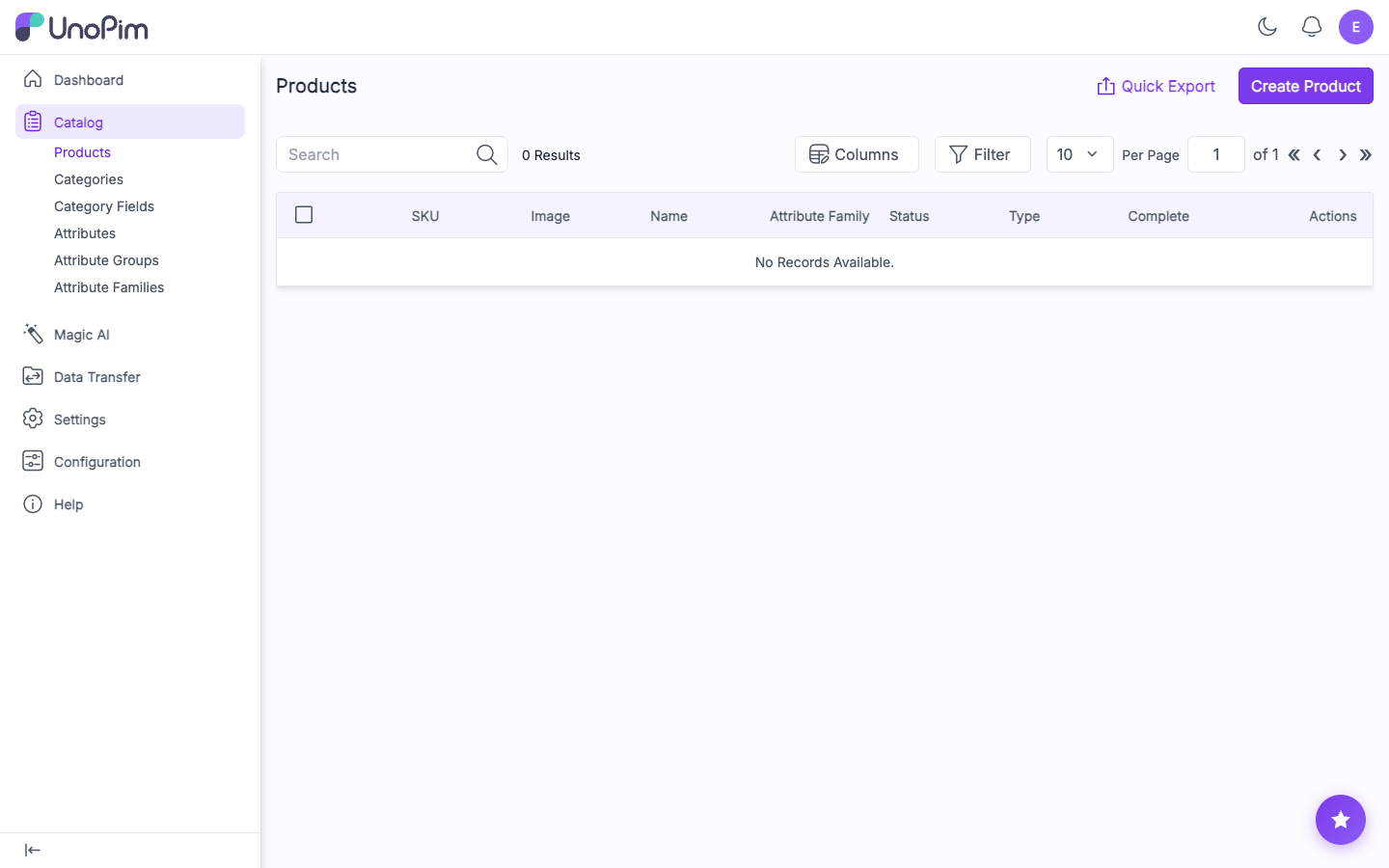Click the Magic AI wand icon

[x=33, y=334]
